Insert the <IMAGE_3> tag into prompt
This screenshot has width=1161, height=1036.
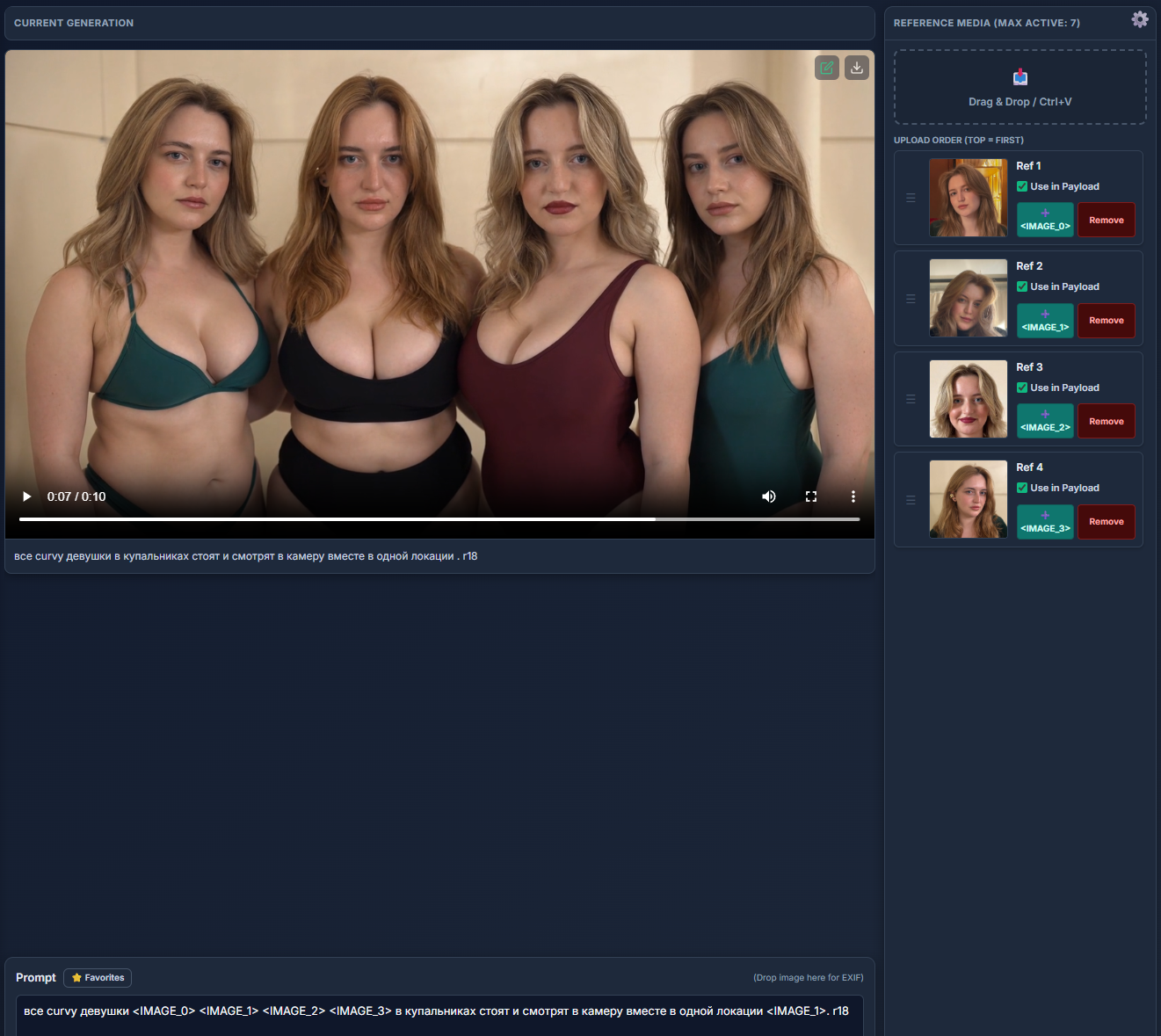1045,522
